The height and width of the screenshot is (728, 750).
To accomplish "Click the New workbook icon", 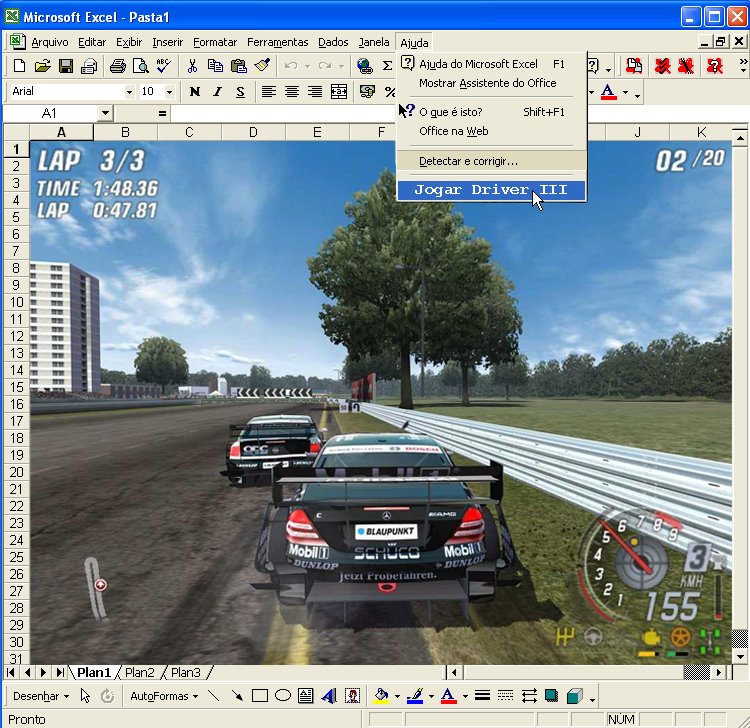I will pyautogui.click(x=19, y=66).
